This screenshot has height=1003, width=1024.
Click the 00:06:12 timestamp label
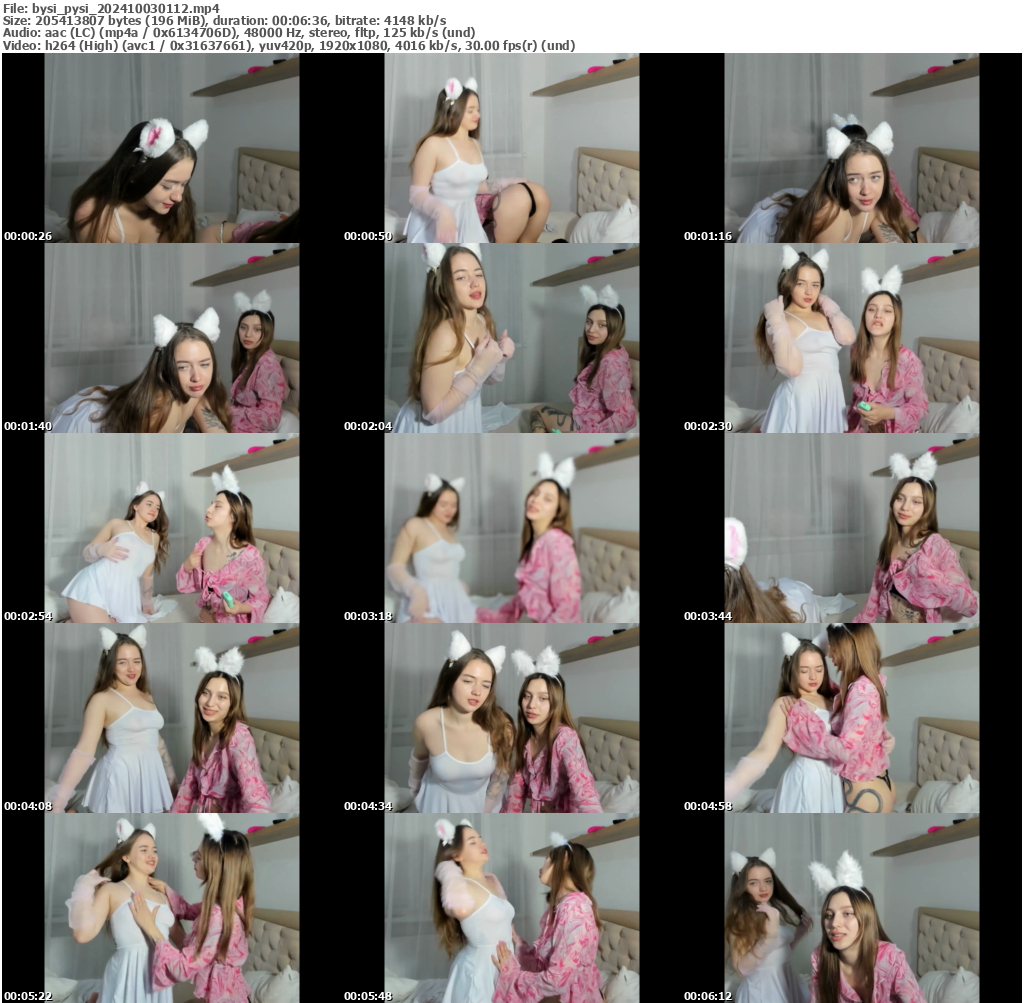click(x=708, y=996)
